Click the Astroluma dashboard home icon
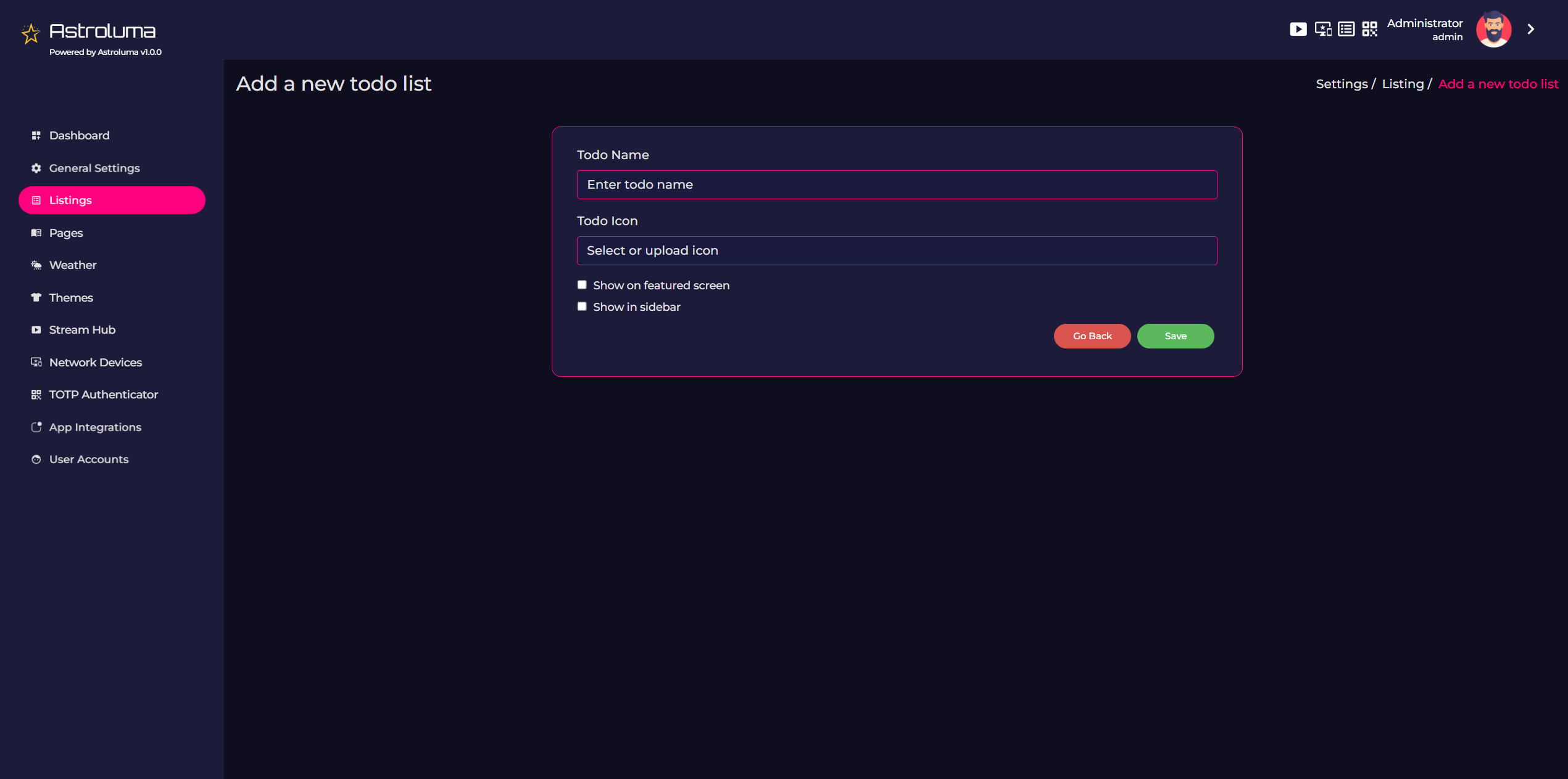 31,31
